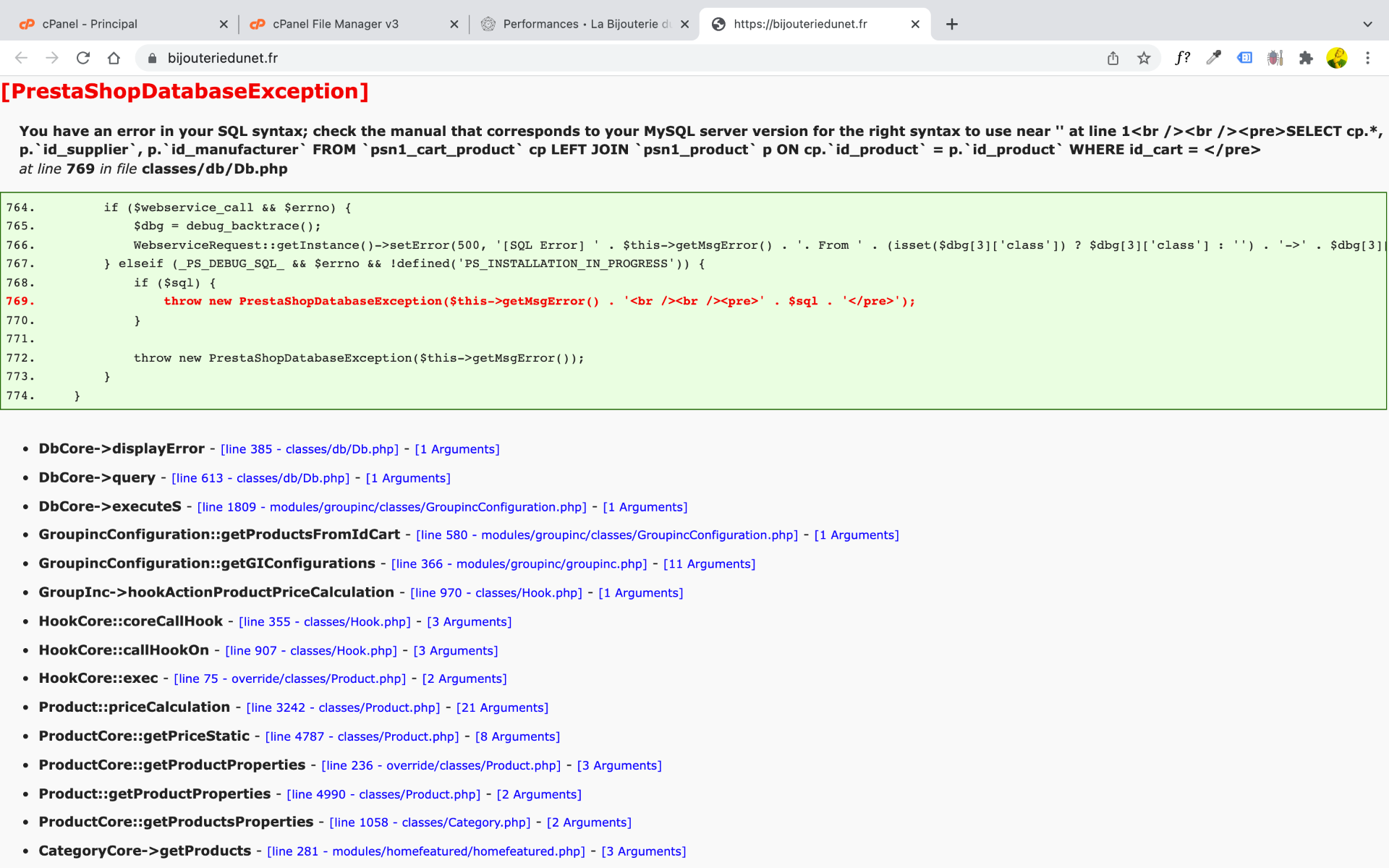Viewport: 1389px width, 868px height.
Task: Bookmark this page with the star
Action: pos(1144,58)
